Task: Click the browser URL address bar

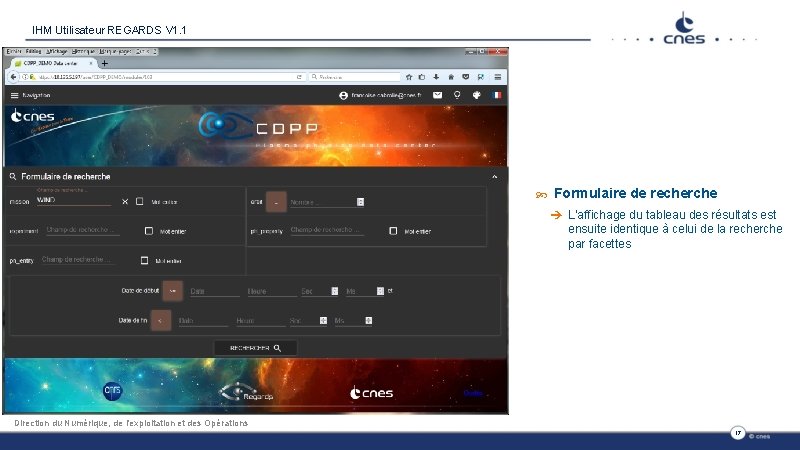Action: (x=162, y=77)
